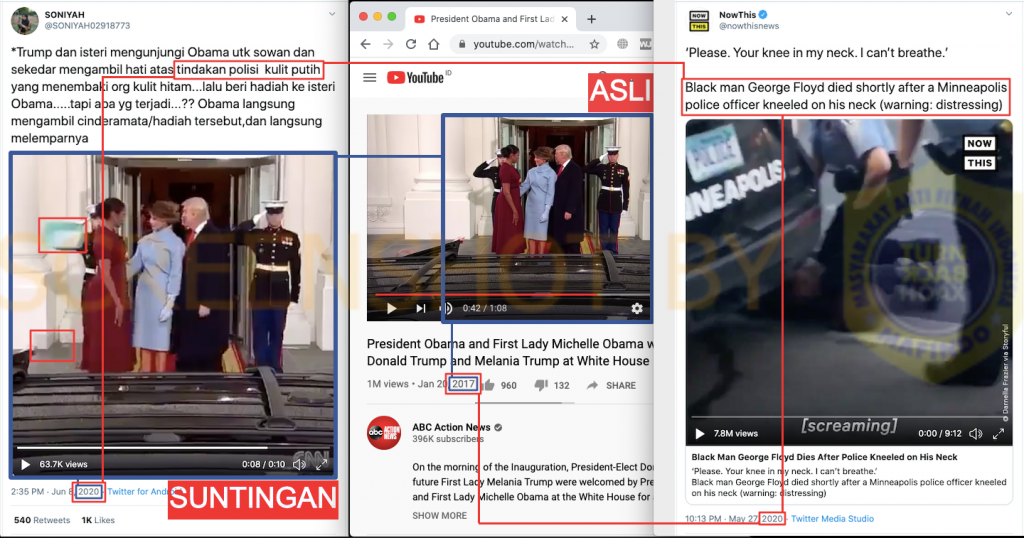Viewport: 1024px width, 538px height.
Task: Expand left tweet video to fullscreen
Action: pyautogui.click(x=321, y=464)
